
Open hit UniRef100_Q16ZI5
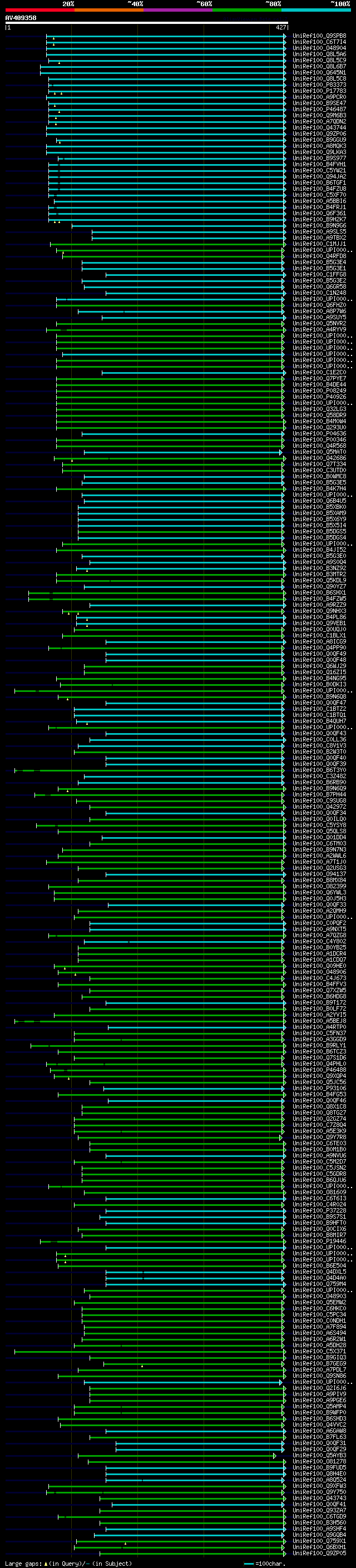(319, 672)
